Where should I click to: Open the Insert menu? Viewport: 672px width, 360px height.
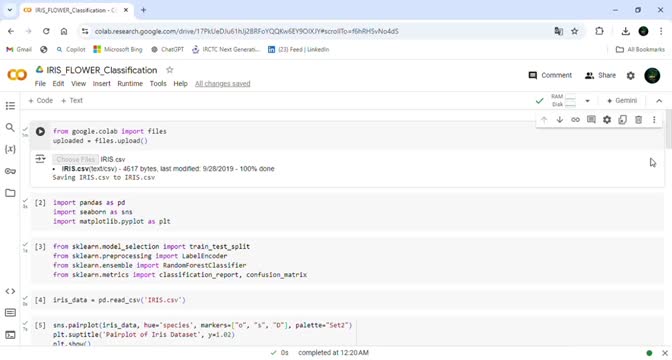[102, 84]
